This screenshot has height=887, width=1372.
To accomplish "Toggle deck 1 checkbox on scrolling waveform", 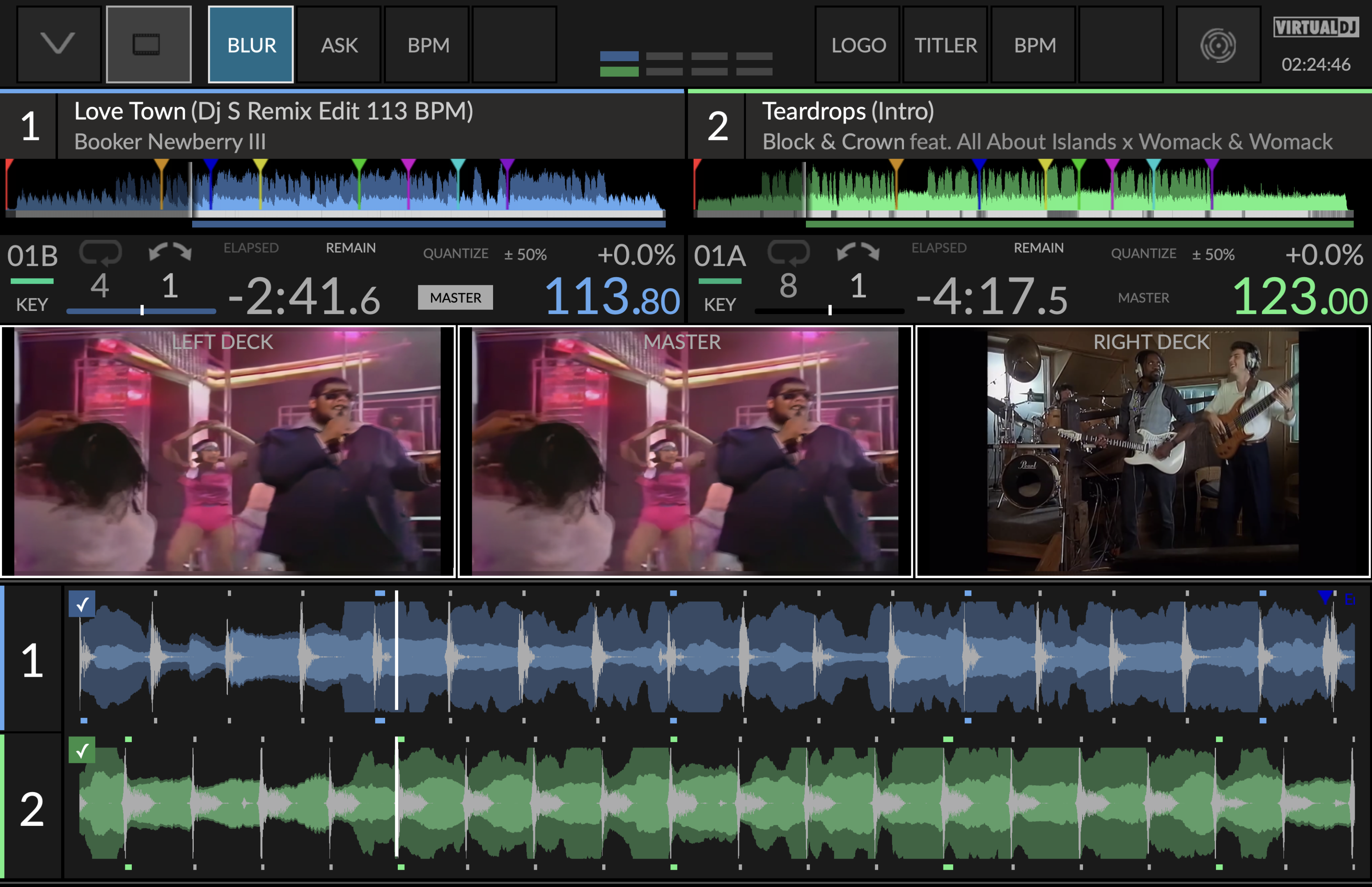I will pos(82,604).
